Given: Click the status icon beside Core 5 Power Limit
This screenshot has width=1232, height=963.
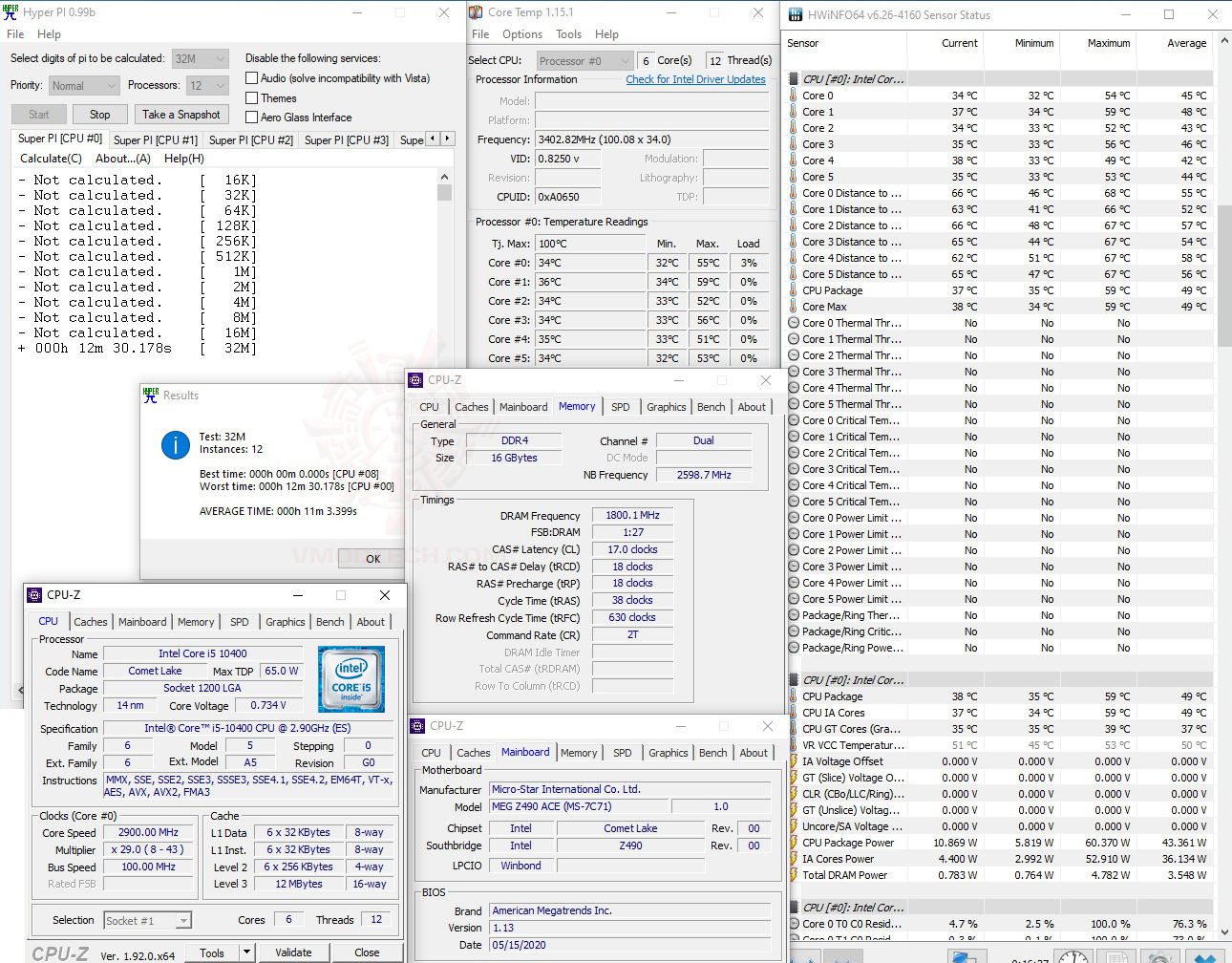Looking at the screenshot, I should point(794,599).
